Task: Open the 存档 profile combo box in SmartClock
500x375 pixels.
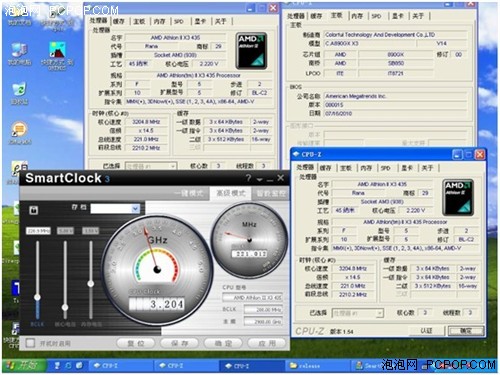Action: [x=115, y=209]
